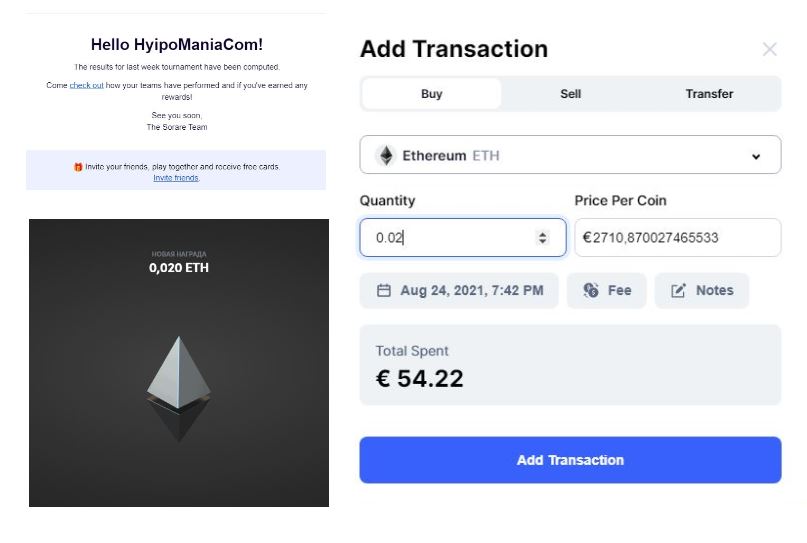
Task: Click the gift icon beside invite text
Action: (x=78, y=167)
